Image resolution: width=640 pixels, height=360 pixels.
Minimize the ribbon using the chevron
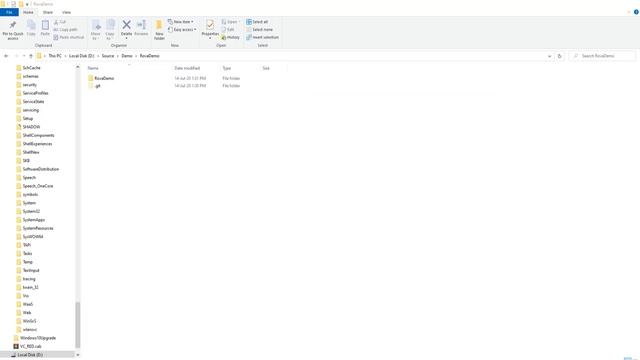coord(629,12)
